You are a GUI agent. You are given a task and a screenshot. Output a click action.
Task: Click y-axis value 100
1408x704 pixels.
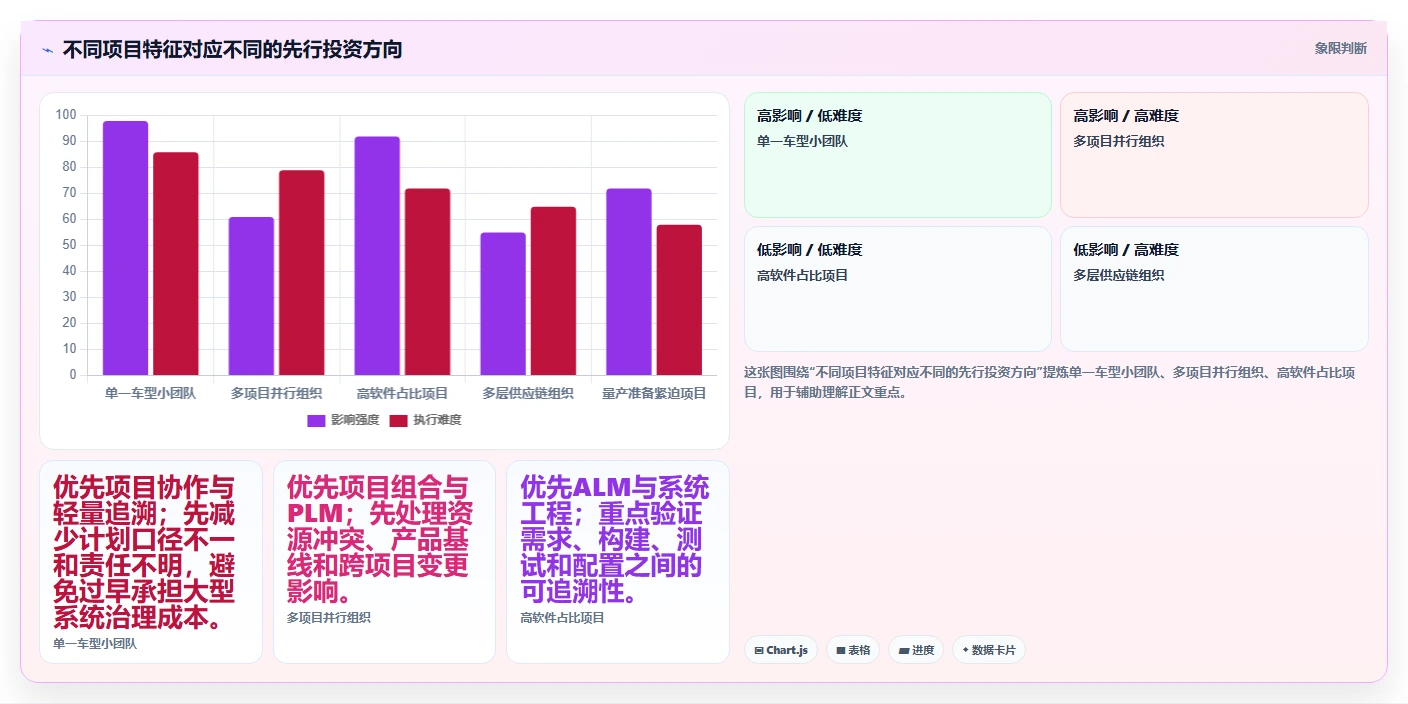point(66,115)
